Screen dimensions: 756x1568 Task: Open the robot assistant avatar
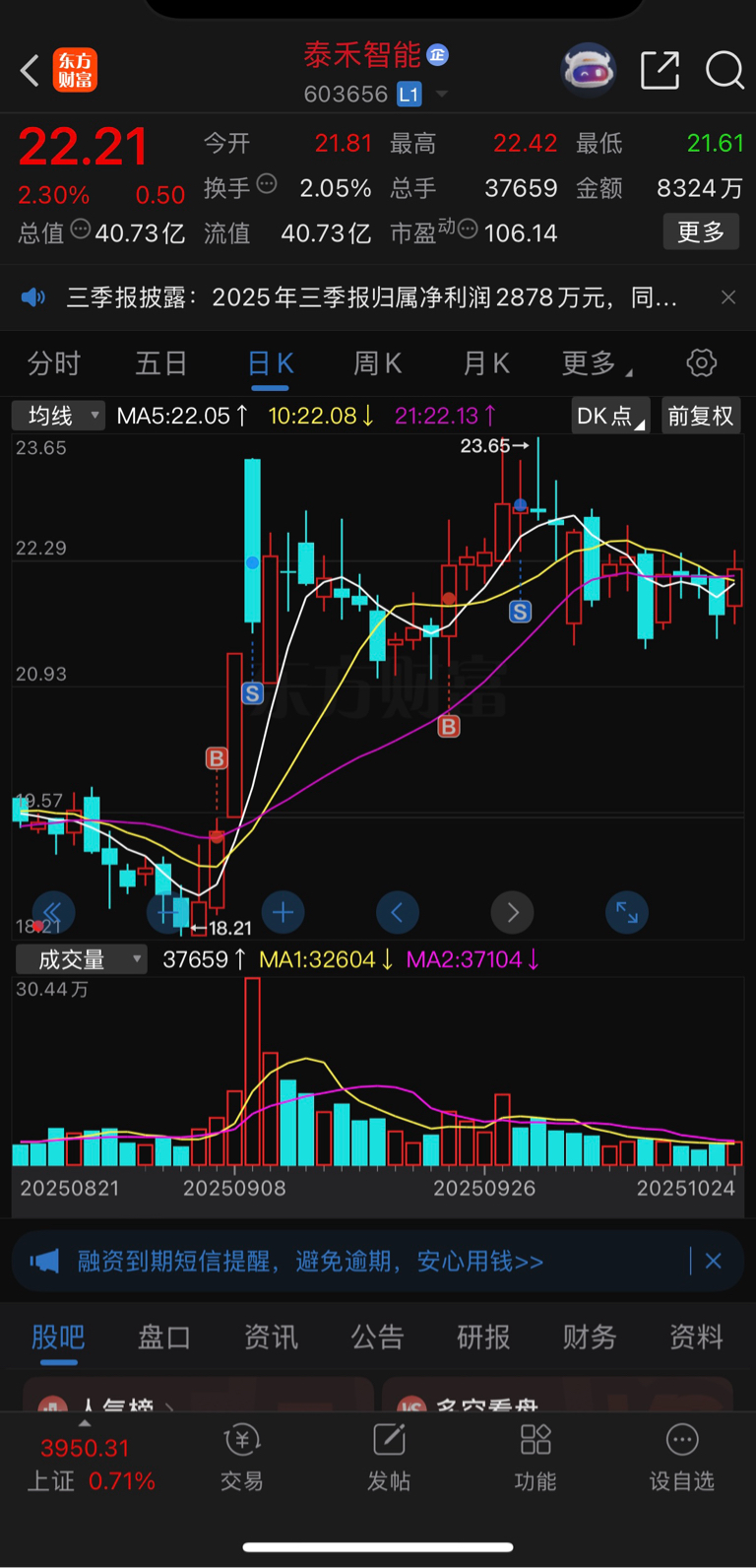pos(588,70)
